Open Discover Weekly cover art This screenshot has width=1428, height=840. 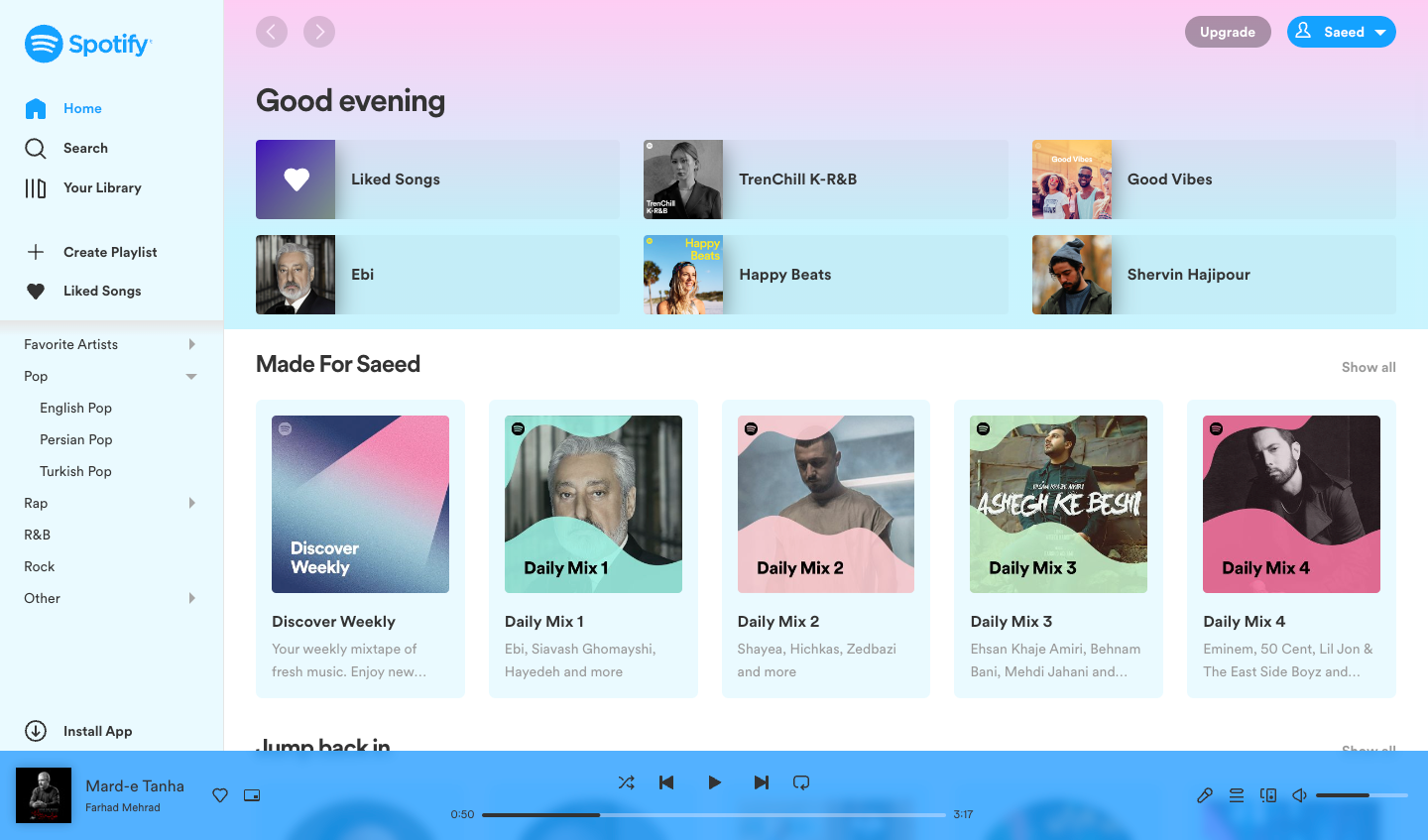(360, 504)
